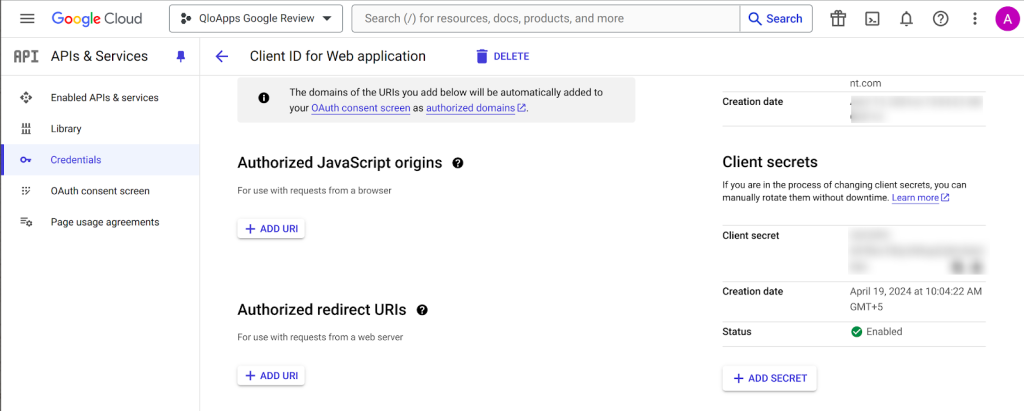The height and width of the screenshot is (411, 1024).
Task: Open the hamburger navigation menu
Action: pos(27,19)
